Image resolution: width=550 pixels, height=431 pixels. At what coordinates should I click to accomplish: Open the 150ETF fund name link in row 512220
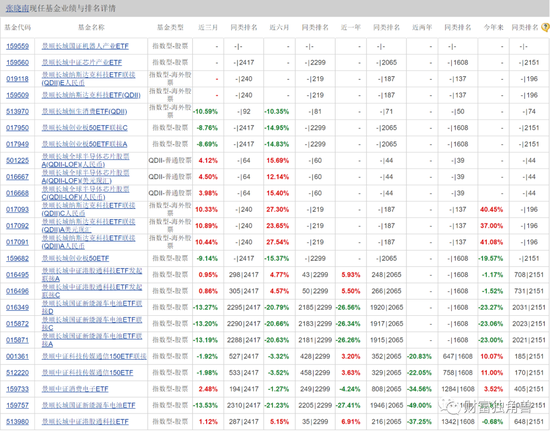[x=87, y=372]
